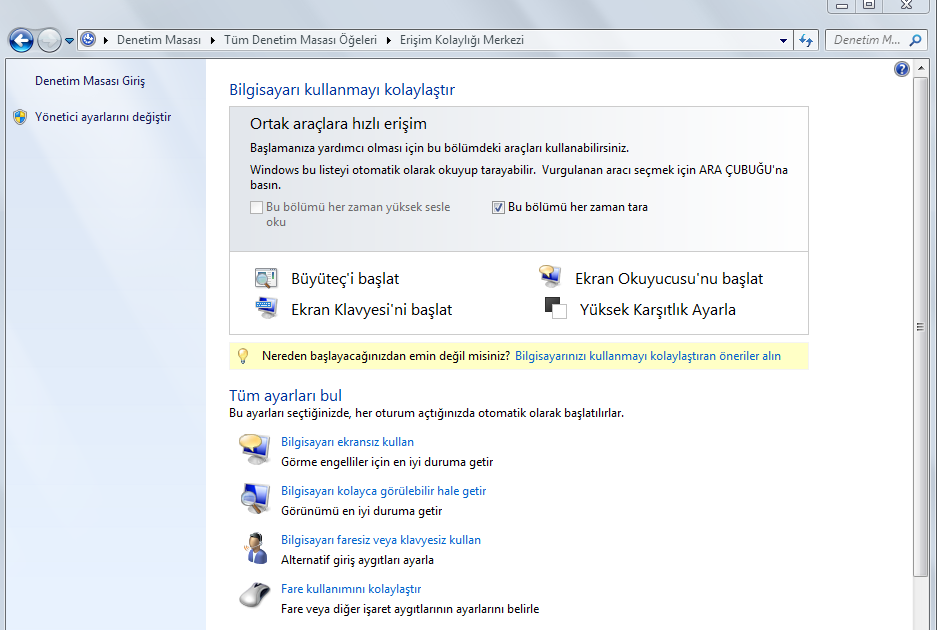
Task: Click the search magnifier icon
Action: (915, 40)
